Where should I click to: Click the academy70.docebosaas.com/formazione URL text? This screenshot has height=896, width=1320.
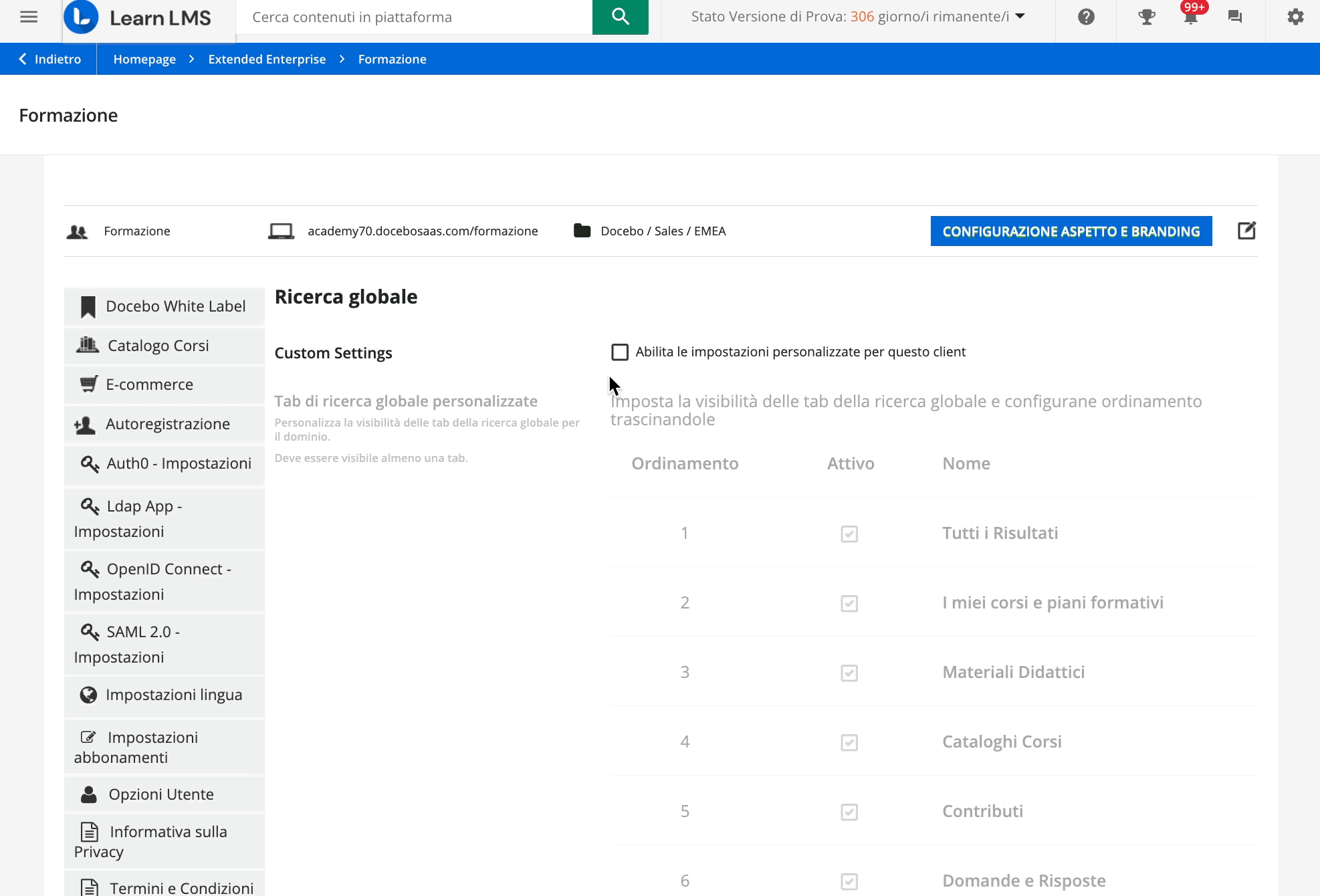click(x=423, y=231)
